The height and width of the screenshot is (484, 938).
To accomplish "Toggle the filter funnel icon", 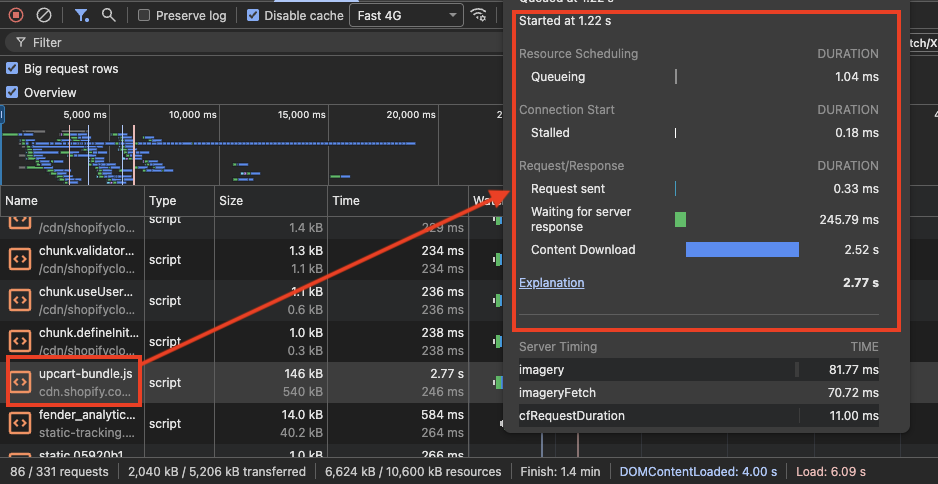I will pyautogui.click(x=81, y=16).
